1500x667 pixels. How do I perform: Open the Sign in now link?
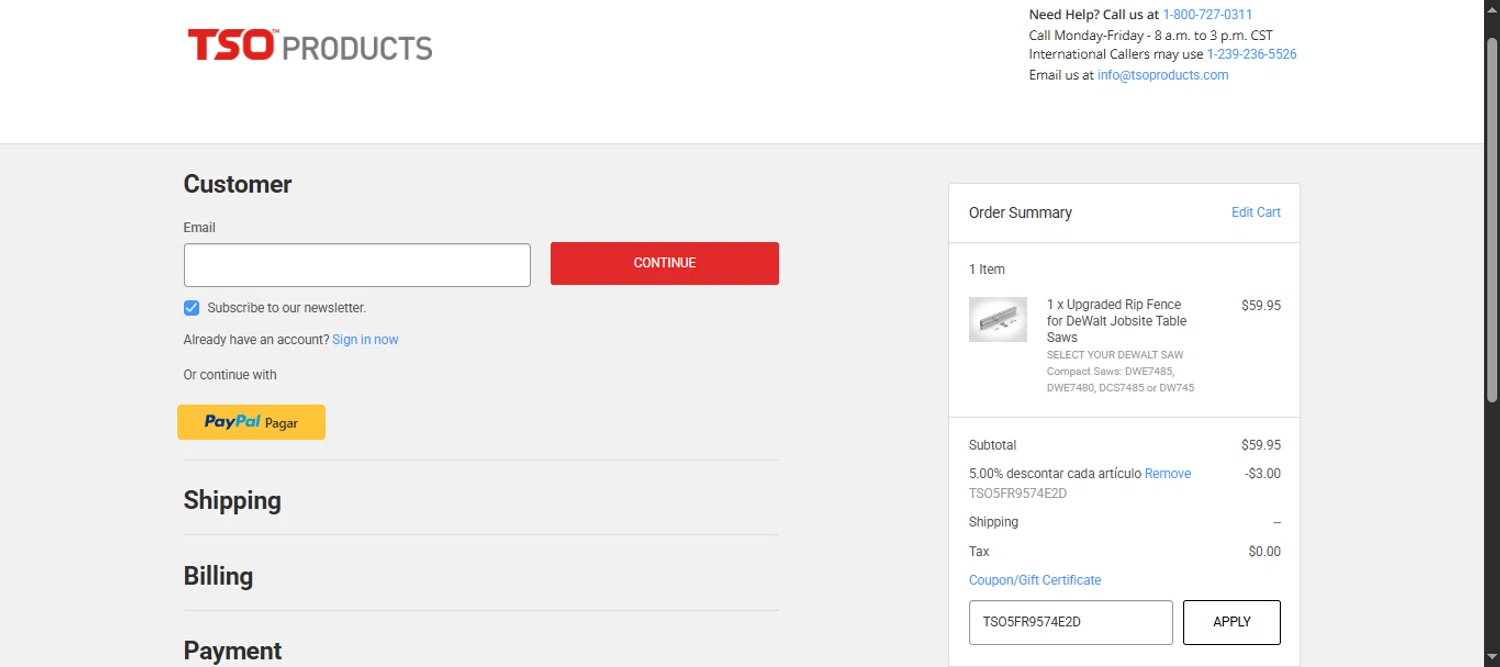pyautogui.click(x=365, y=340)
